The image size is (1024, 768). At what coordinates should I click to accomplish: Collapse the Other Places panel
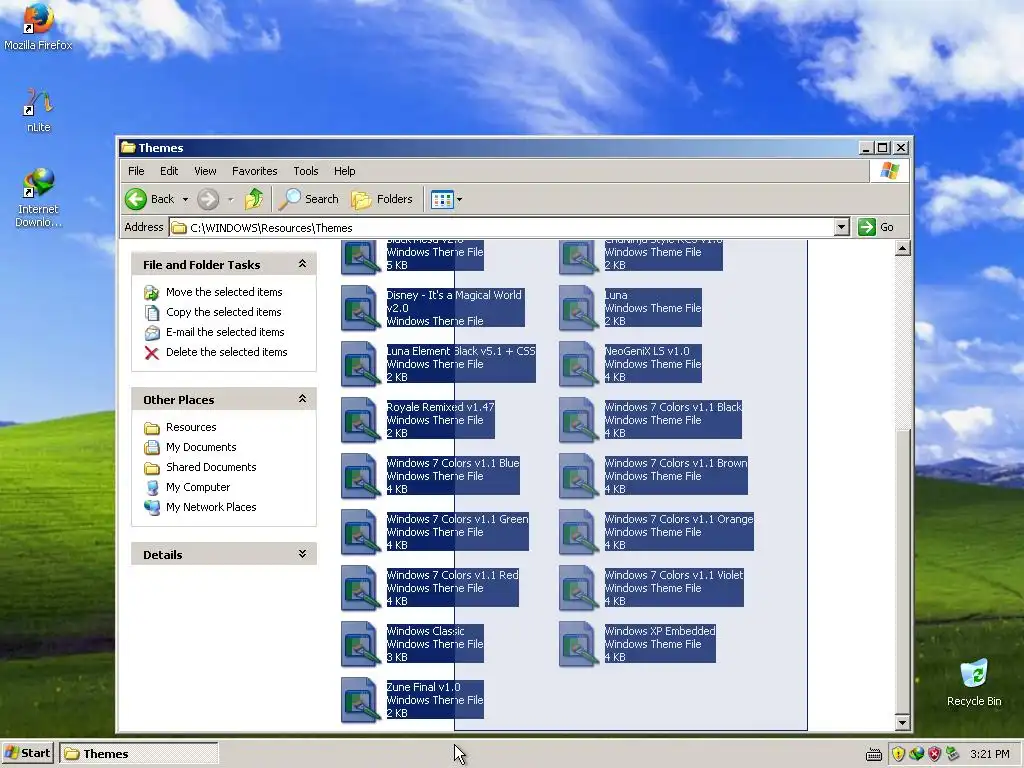(x=302, y=399)
